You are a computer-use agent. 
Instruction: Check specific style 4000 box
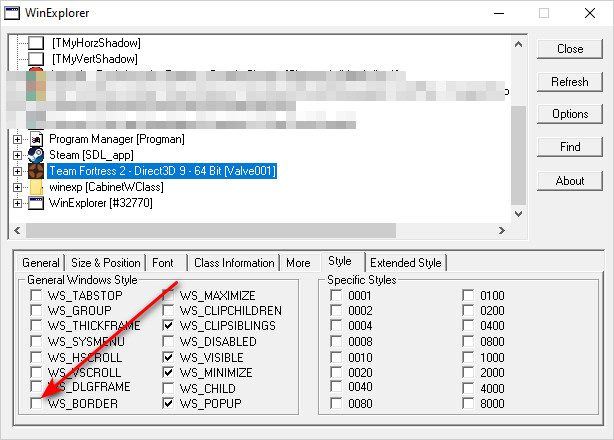coord(468,388)
